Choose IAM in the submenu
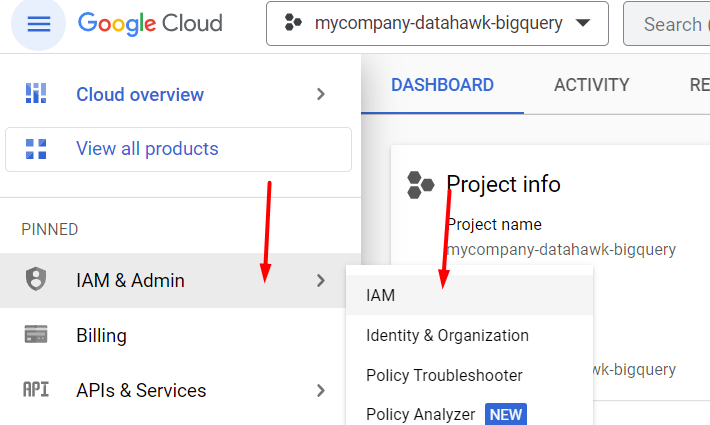710x425 pixels. (x=470, y=295)
